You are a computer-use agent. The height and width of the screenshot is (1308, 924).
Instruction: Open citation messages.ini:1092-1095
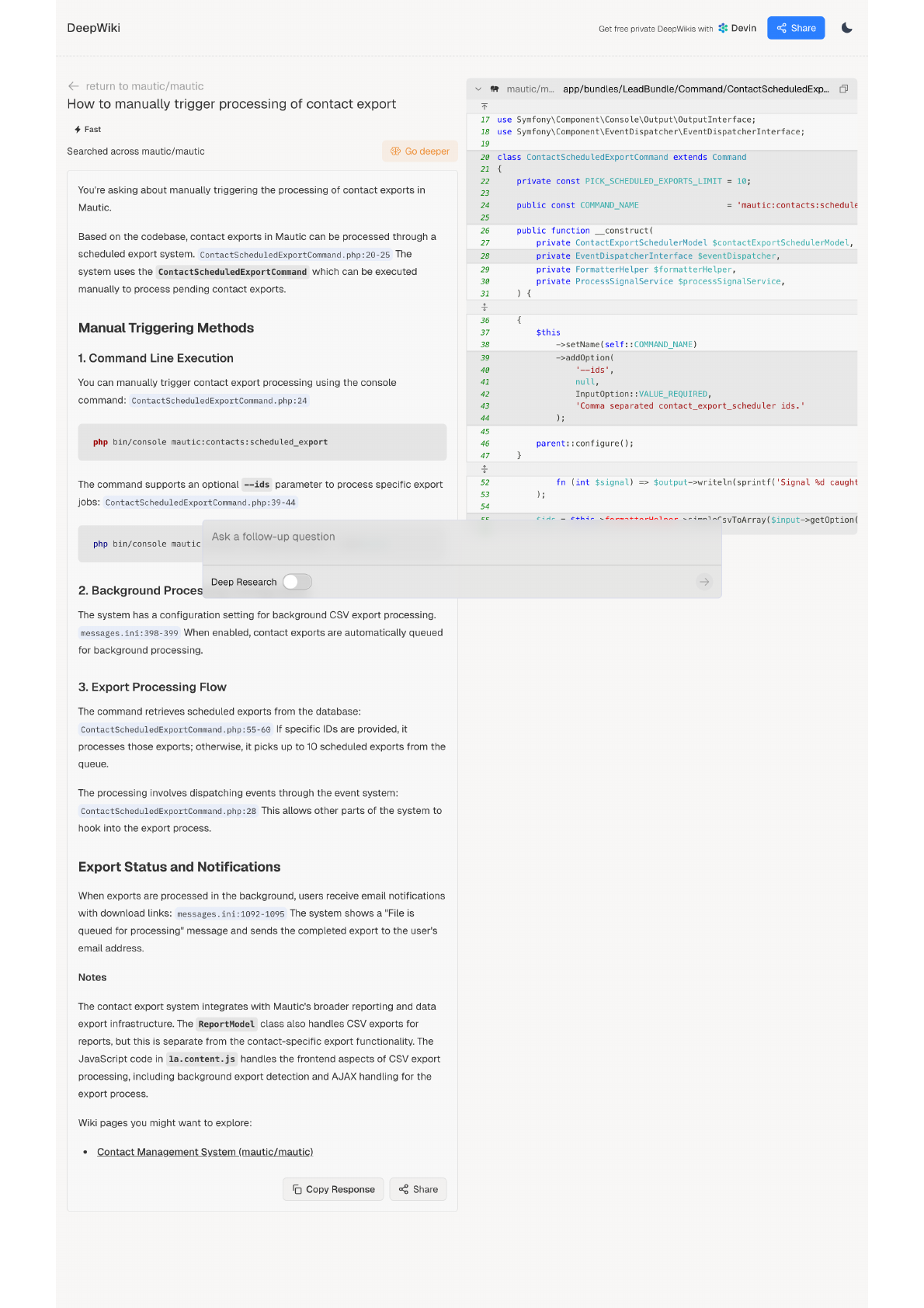(231, 913)
